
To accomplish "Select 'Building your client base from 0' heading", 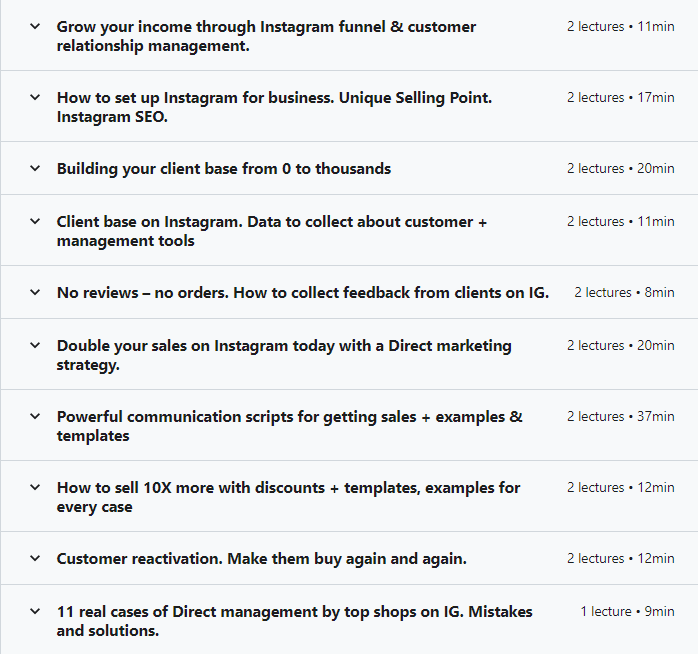I will pyautogui.click(x=224, y=169).
